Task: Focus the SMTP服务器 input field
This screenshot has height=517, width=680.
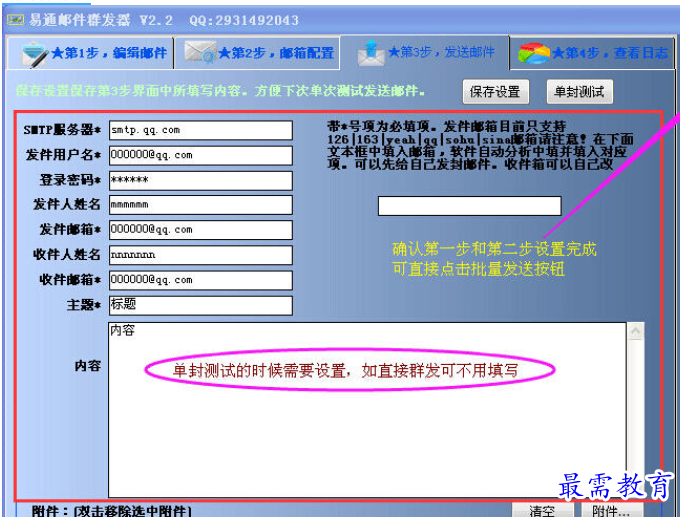Action: [201, 130]
